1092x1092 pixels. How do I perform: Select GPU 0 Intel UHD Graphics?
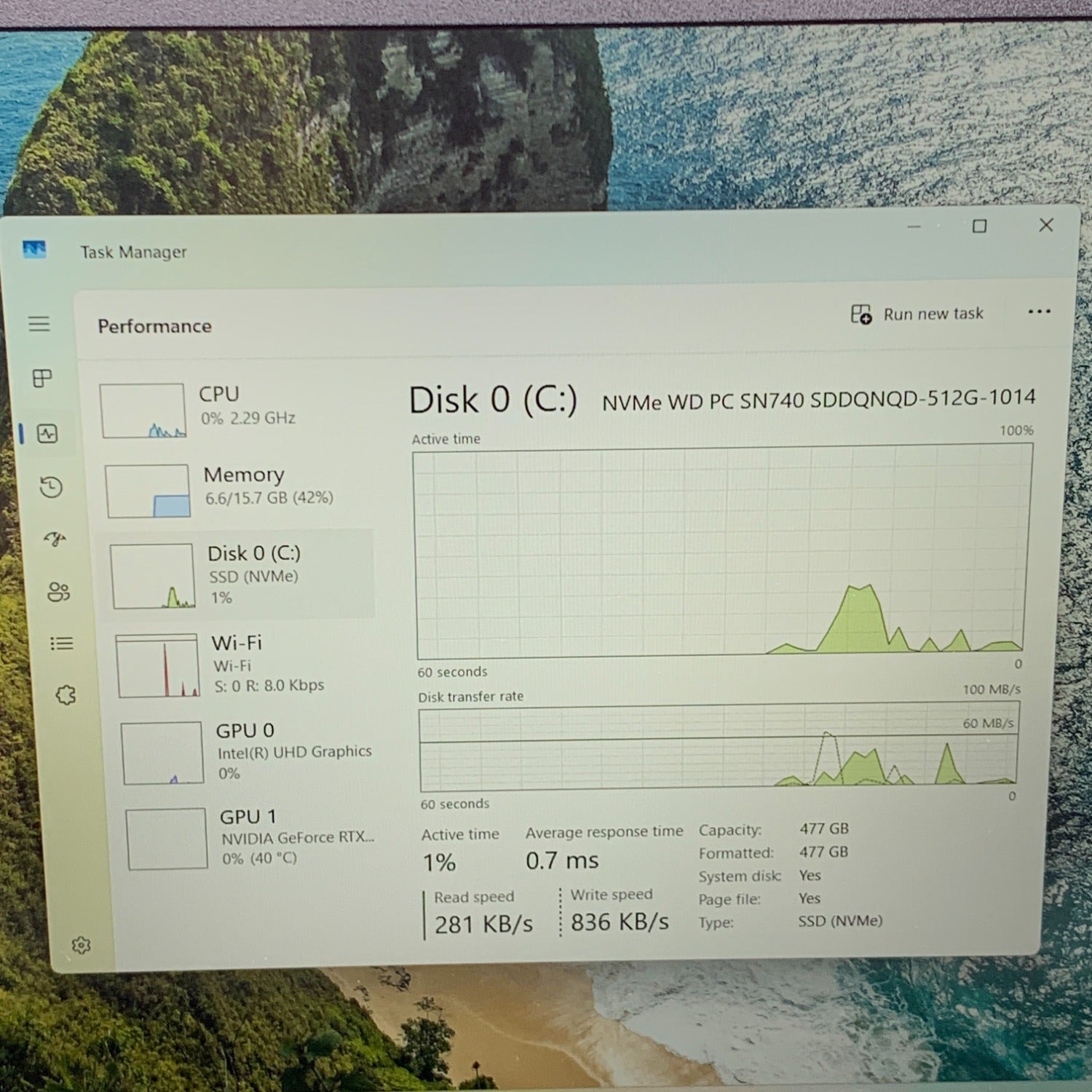pyautogui.click(x=248, y=751)
